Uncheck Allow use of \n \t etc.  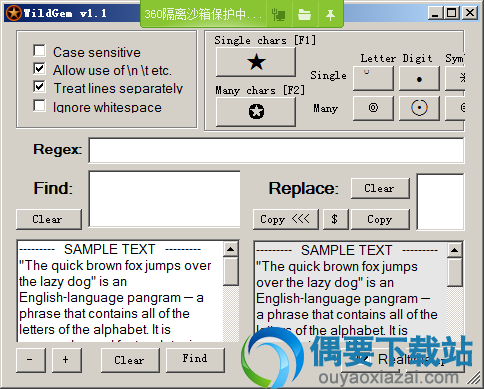pyautogui.click(x=40, y=68)
